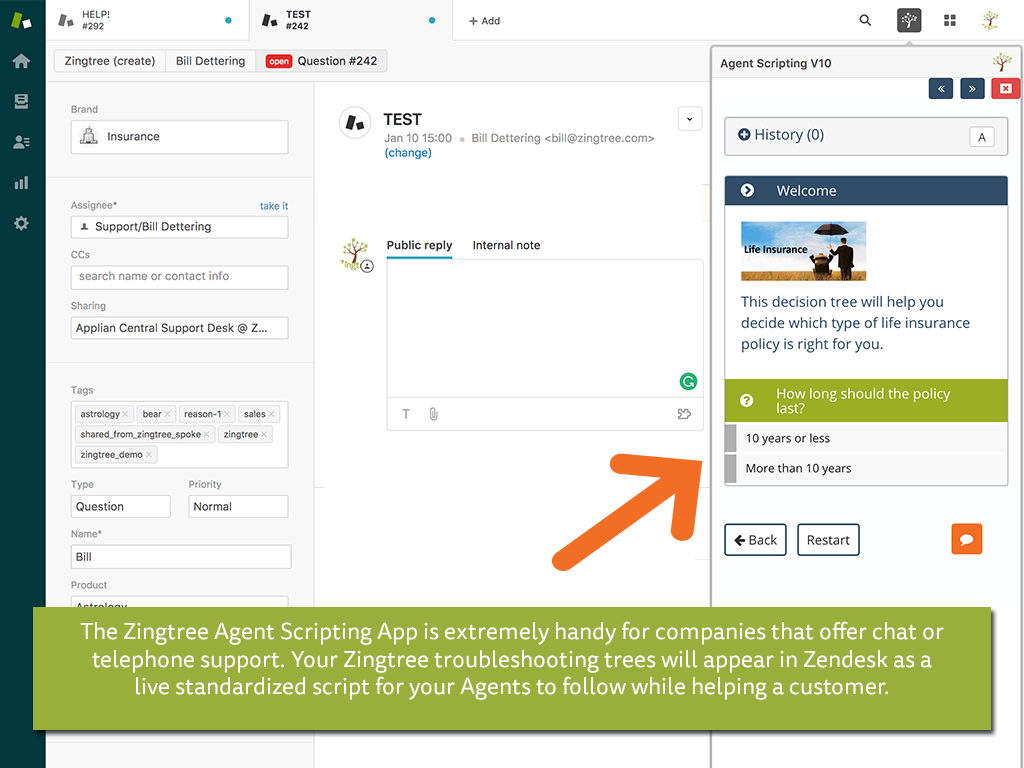The height and width of the screenshot is (768, 1024).
Task: Open Admin settings gear icon
Action: [21, 224]
